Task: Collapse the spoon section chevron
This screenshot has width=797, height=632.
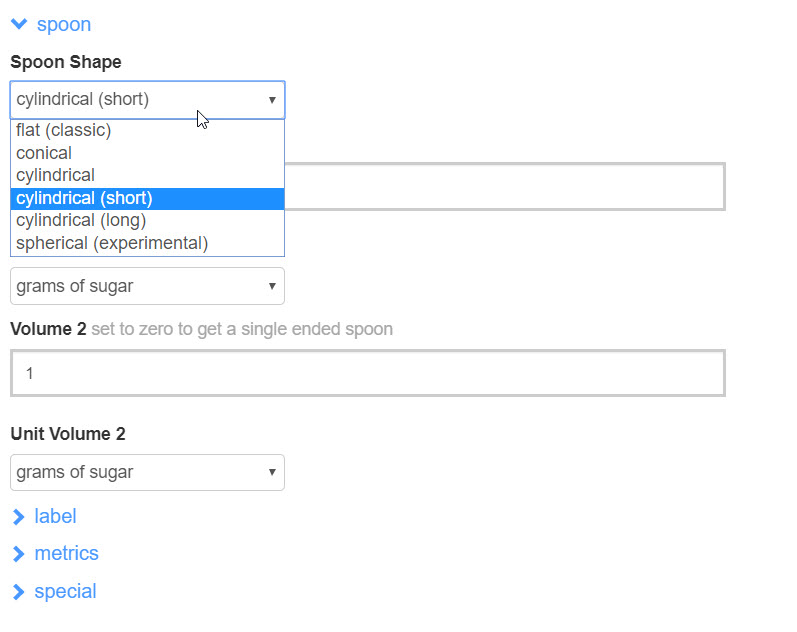Action: pyautogui.click(x=19, y=25)
